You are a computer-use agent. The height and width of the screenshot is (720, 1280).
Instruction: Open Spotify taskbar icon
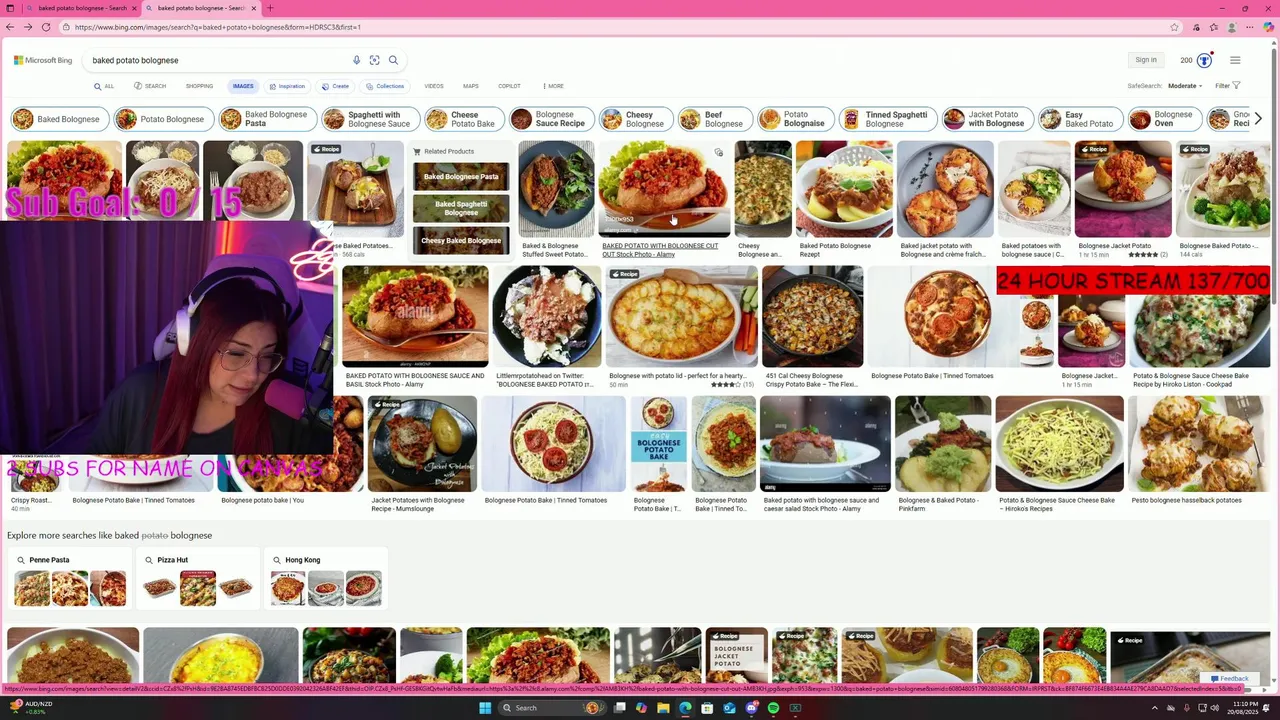point(773,708)
